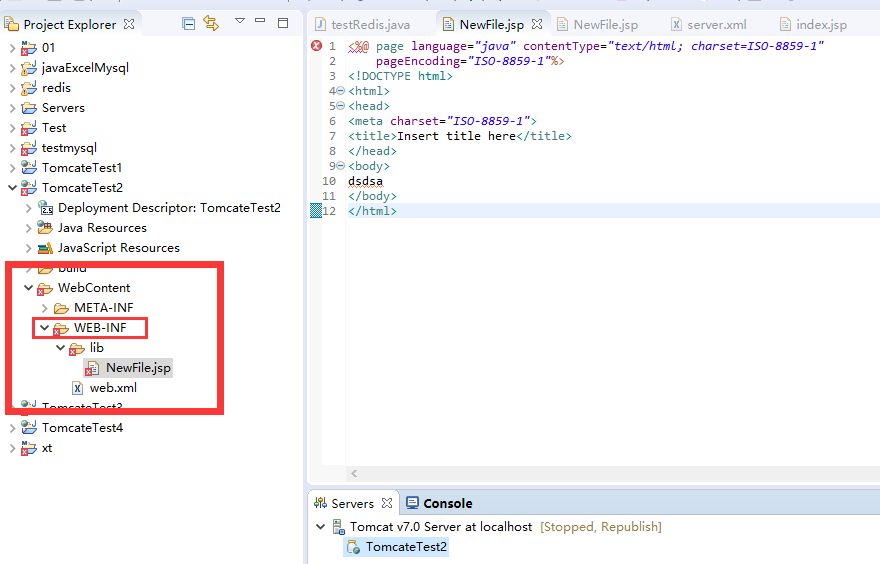
Task: Close the active NewFile.jsp editor tab
Action: coord(537,24)
